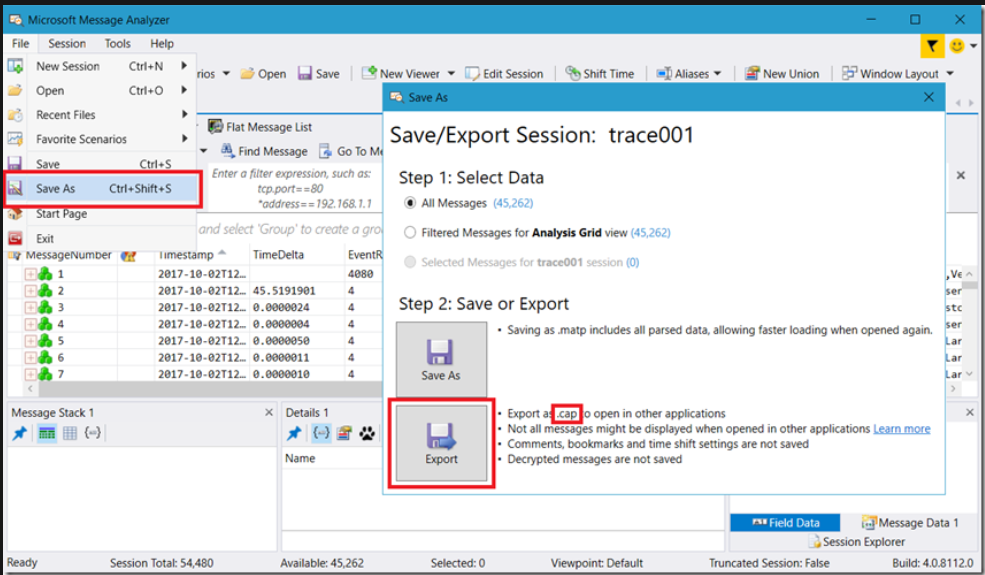The width and height of the screenshot is (985, 575).
Task: Click the large Save As floppy button
Action: coord(441,360)
